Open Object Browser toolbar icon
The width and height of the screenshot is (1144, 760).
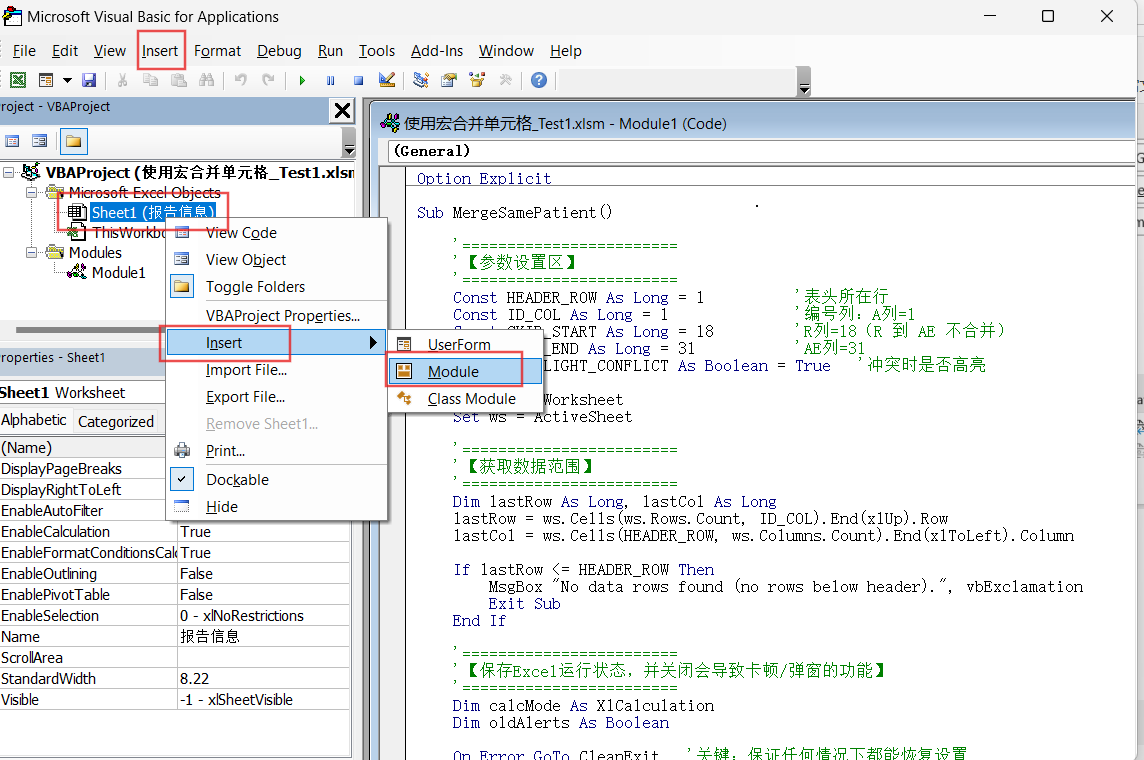tap(477, 80)
